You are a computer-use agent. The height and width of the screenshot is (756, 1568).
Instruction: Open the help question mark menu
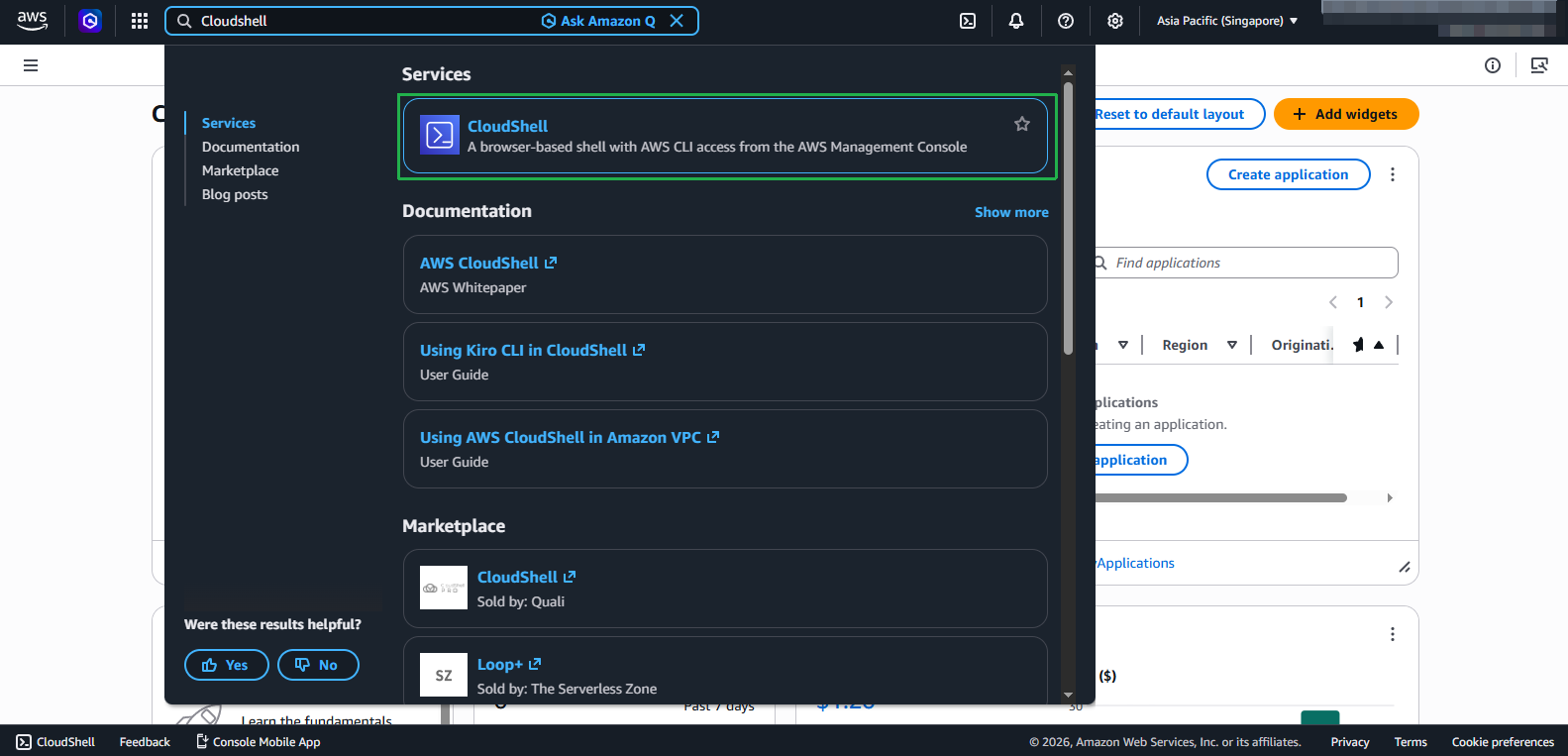pyautogui.click(x=1066, y=21)
